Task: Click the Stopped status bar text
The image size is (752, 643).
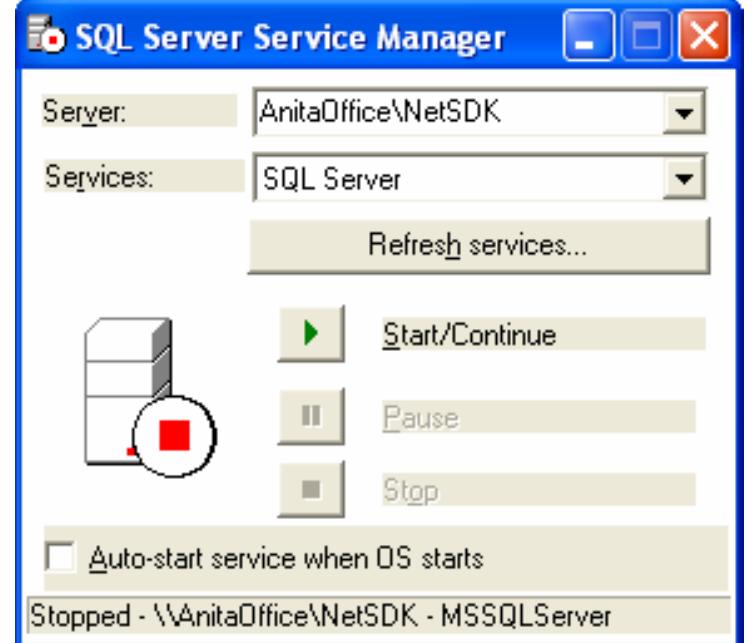Action: pos(320,616)
